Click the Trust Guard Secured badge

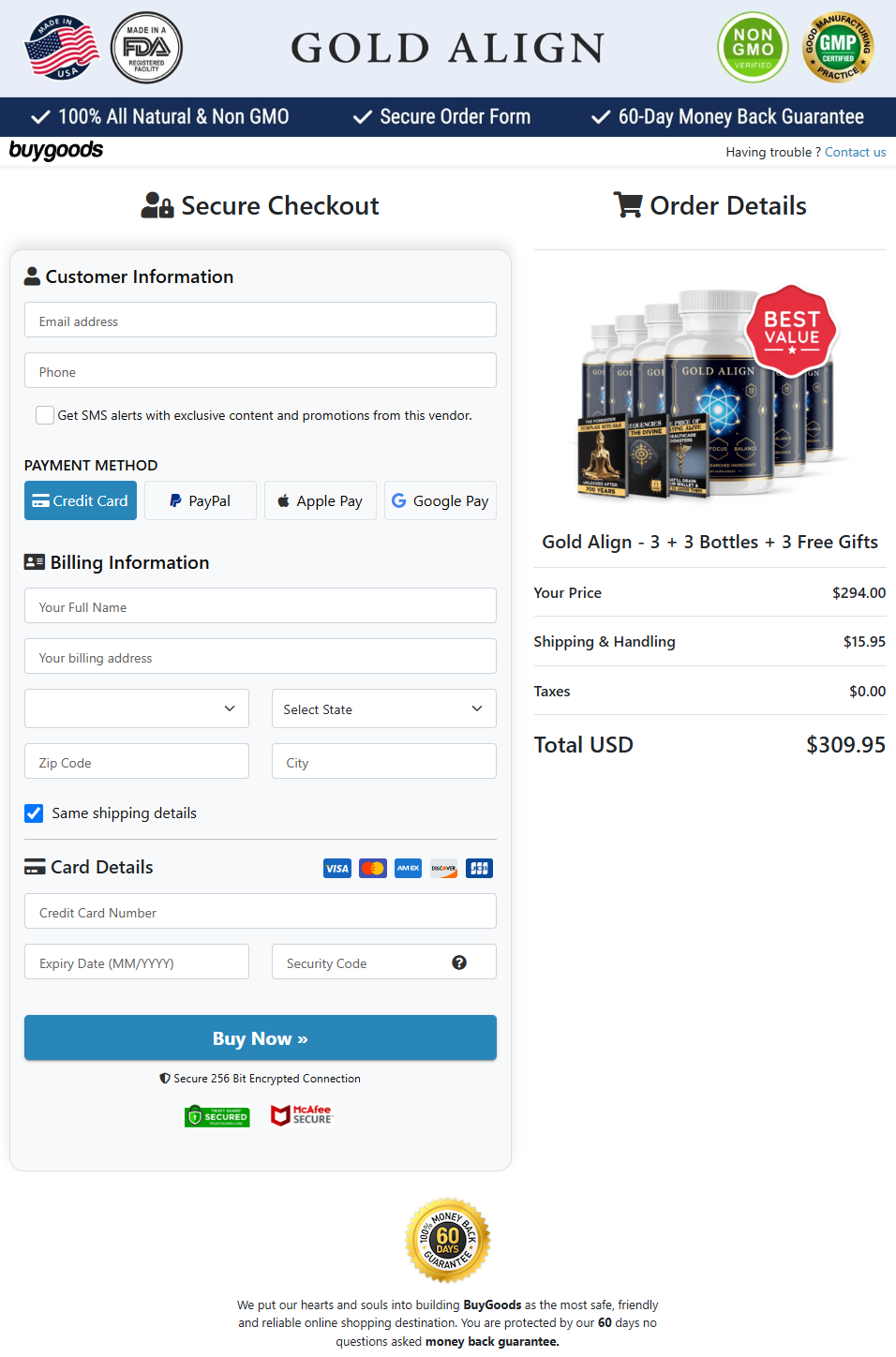[x=217, y=1116]
